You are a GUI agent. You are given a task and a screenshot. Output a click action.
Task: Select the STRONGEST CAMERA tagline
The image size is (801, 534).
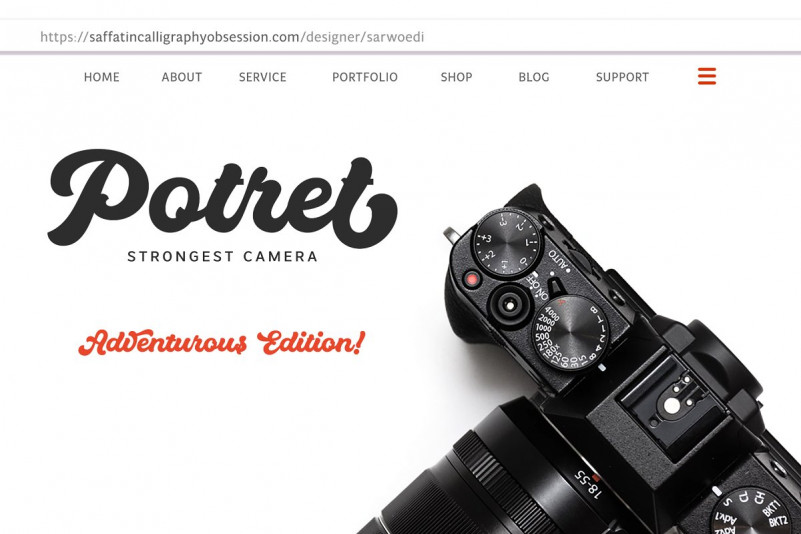[x=222, y=256]
